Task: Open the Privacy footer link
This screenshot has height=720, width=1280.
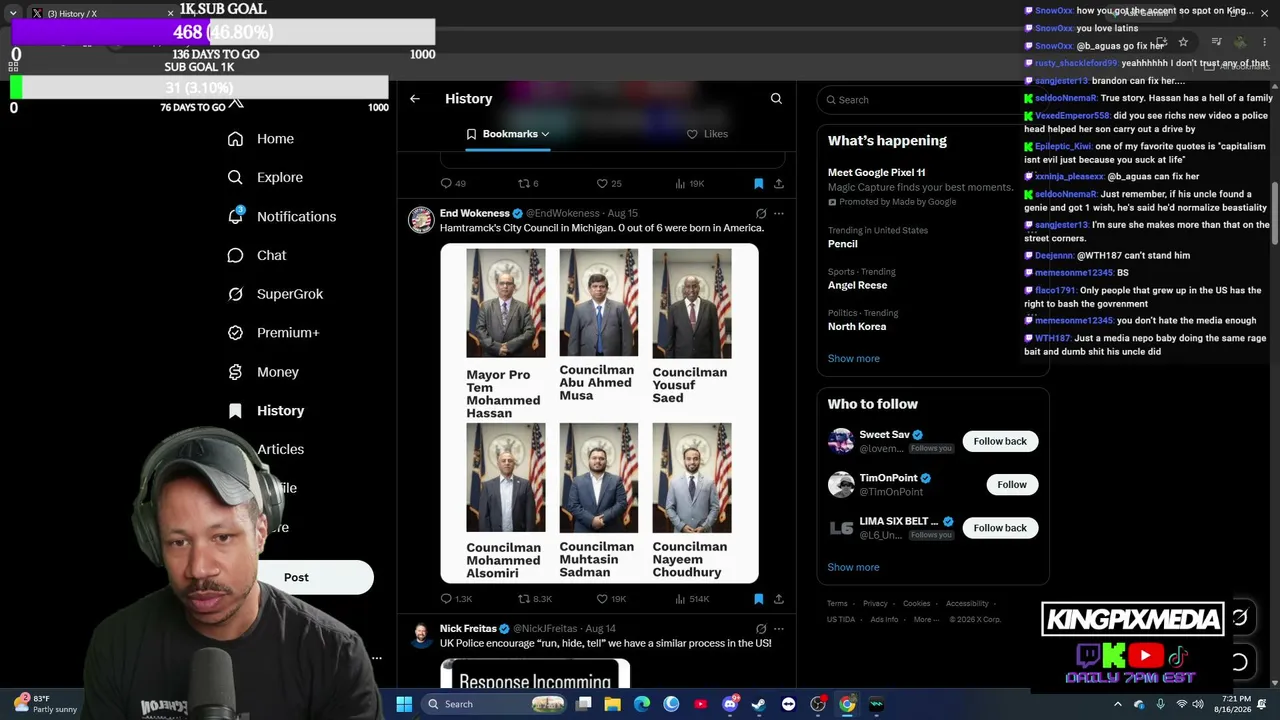Action: click(875, 604)
